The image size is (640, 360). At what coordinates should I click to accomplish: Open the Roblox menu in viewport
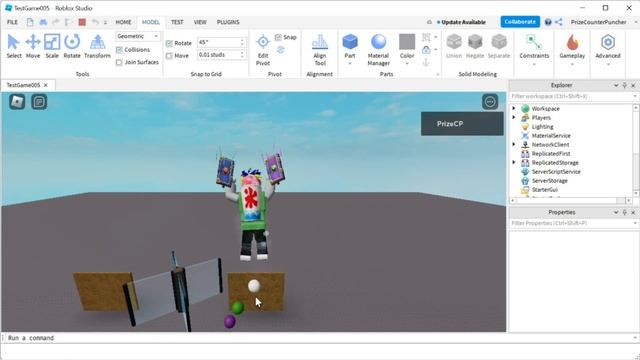coord(17,102)
